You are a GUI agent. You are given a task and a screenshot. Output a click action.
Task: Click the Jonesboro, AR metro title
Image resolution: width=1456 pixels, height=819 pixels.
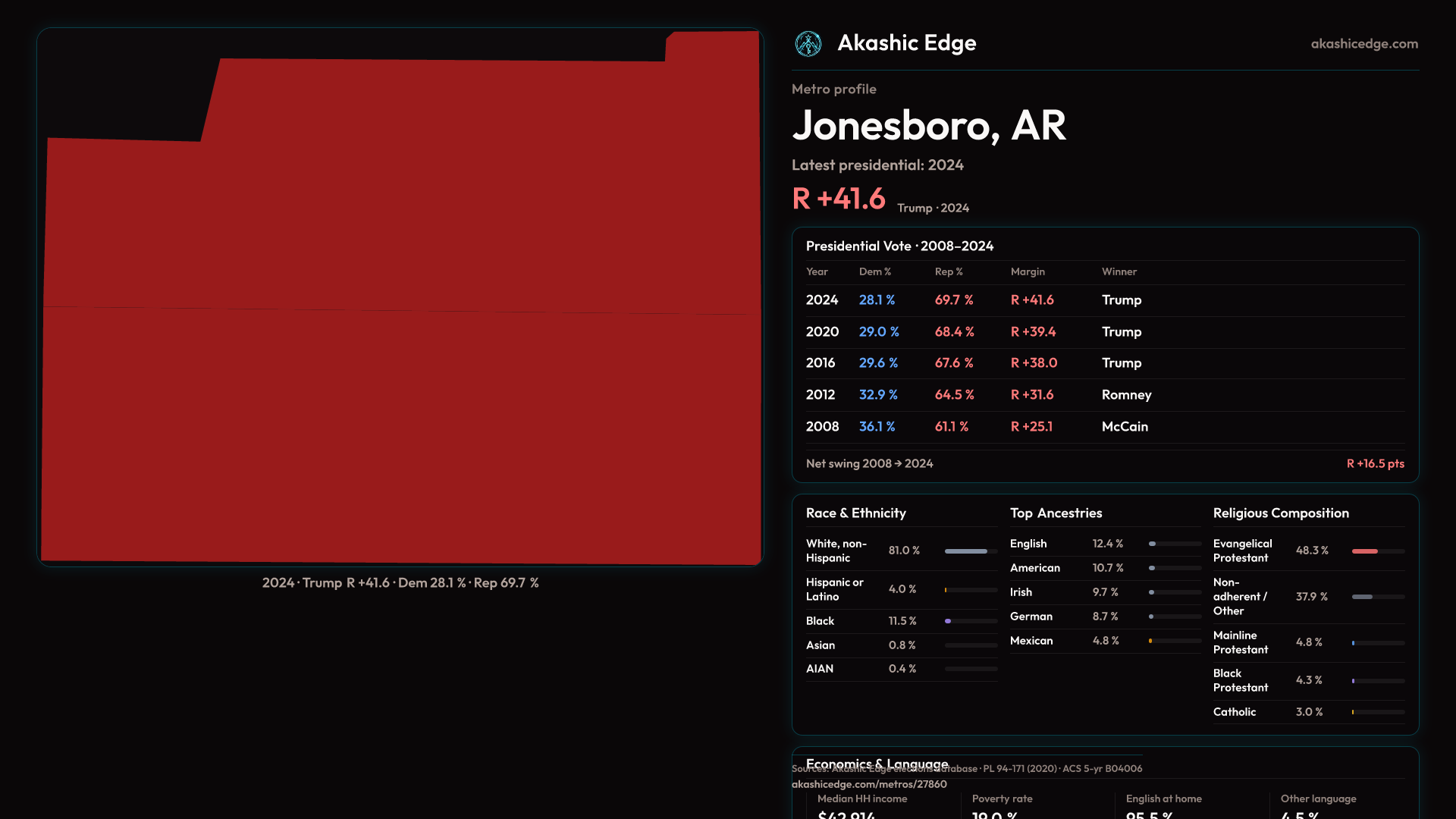click(928, 126)
